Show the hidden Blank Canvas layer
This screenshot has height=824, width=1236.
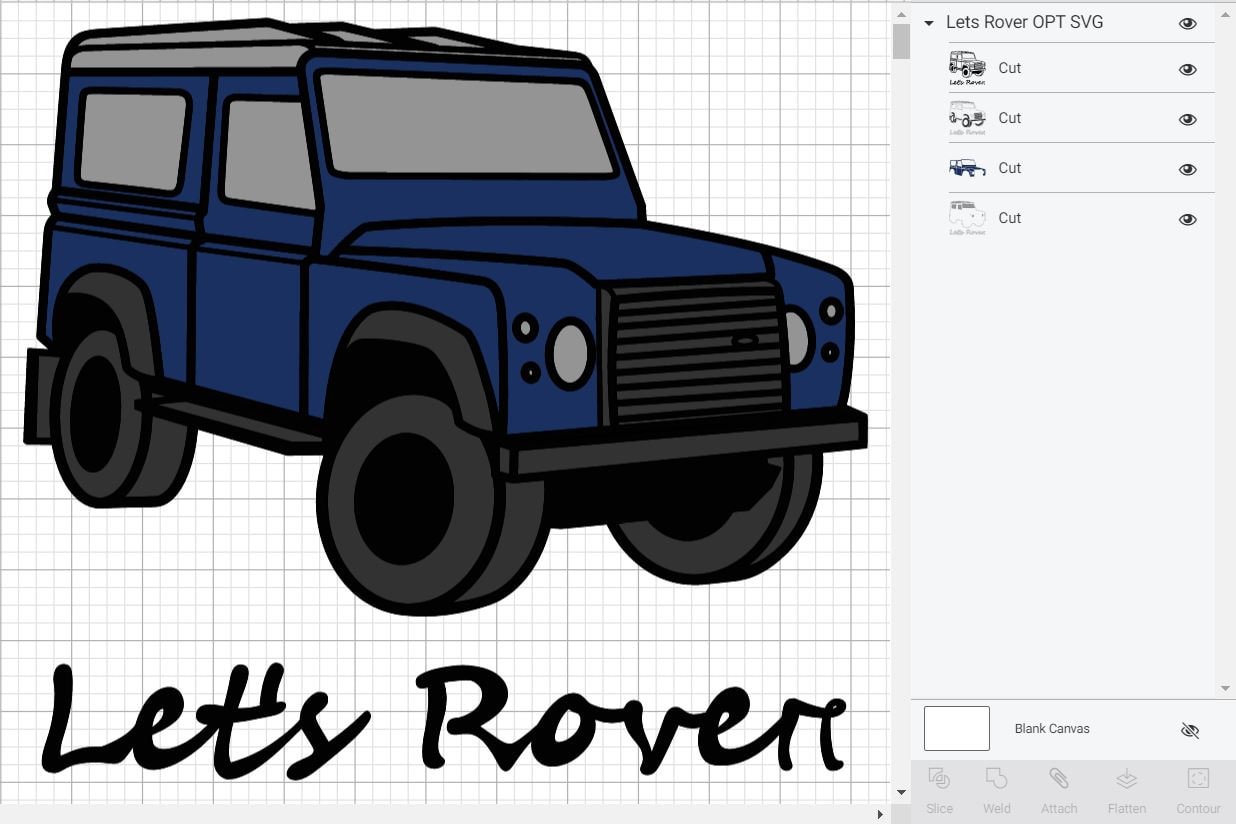click(1190, 730)
